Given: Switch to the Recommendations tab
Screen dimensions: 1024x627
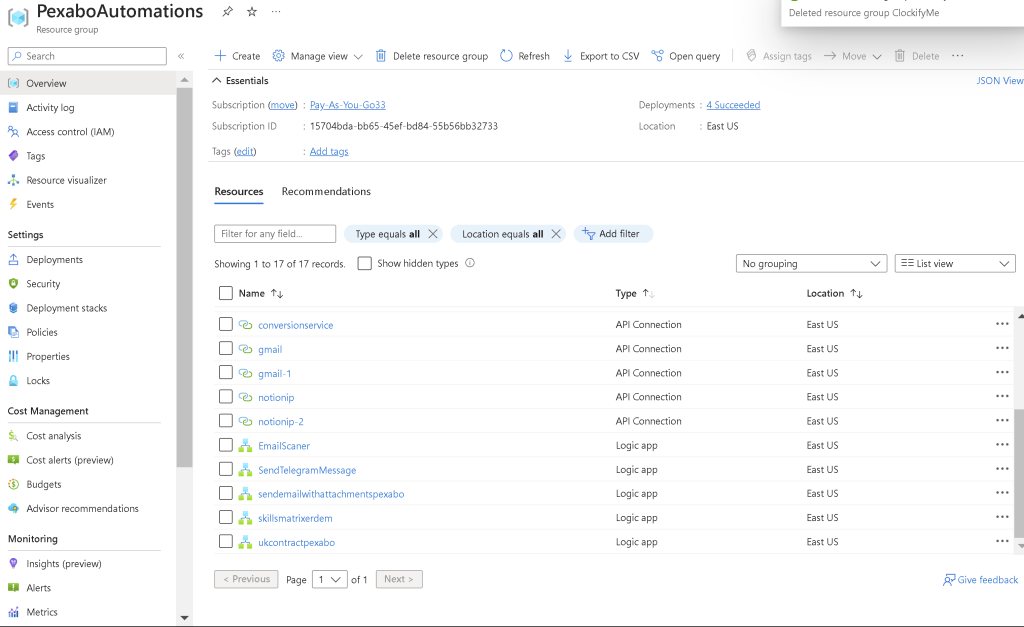Looking at the screenshot, I should (x=326, y=191).
